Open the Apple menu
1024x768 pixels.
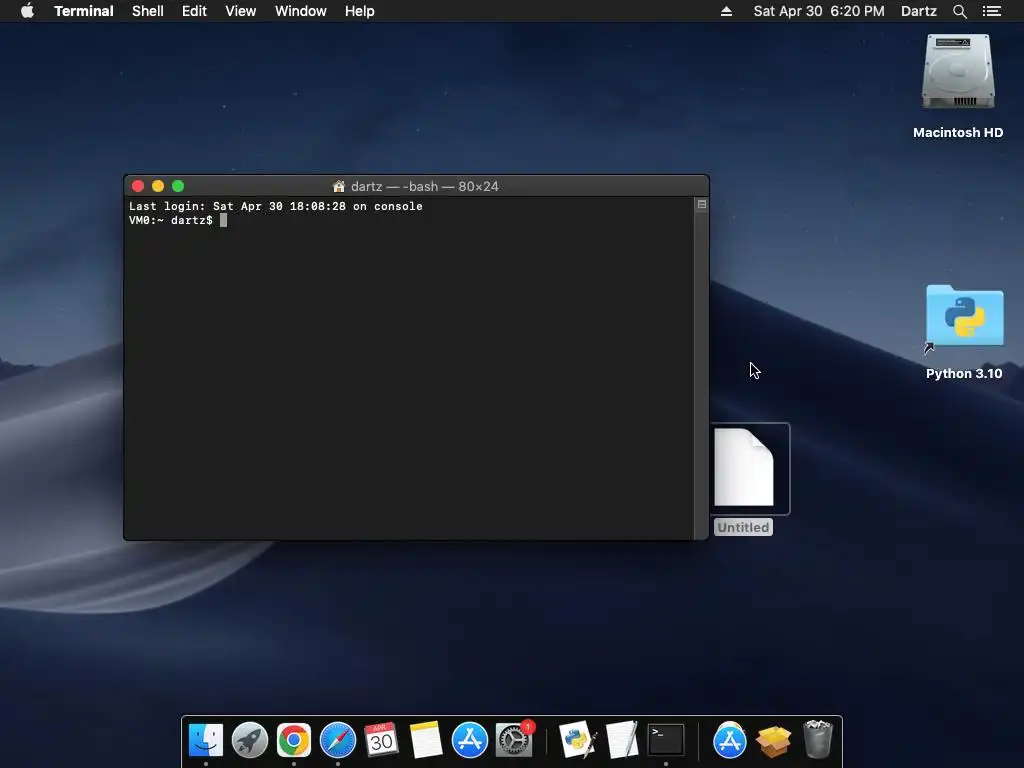tap(27, 11)
